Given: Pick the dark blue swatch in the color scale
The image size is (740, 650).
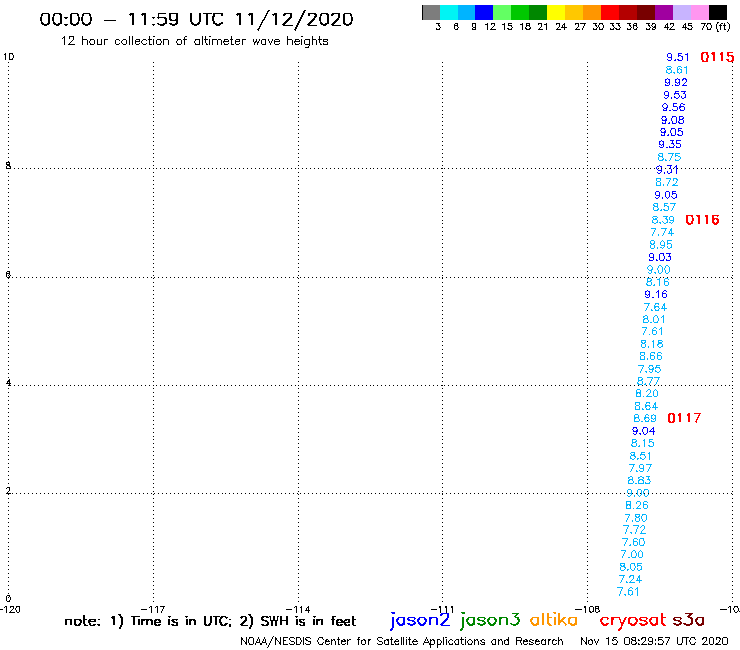Looking at the screenshot, I should tap(484, 12).
